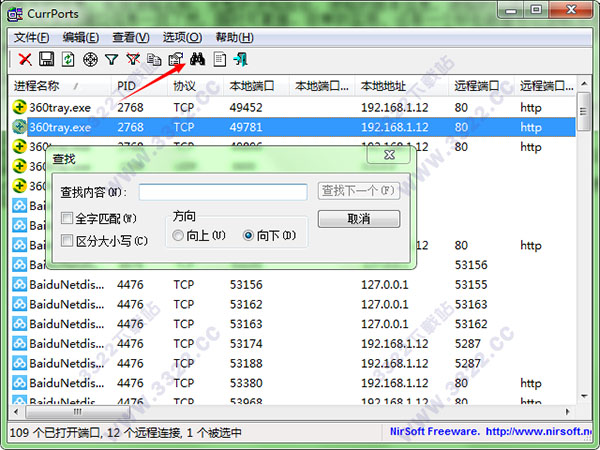Click the exit door toolbar icon

click(241, 59)
